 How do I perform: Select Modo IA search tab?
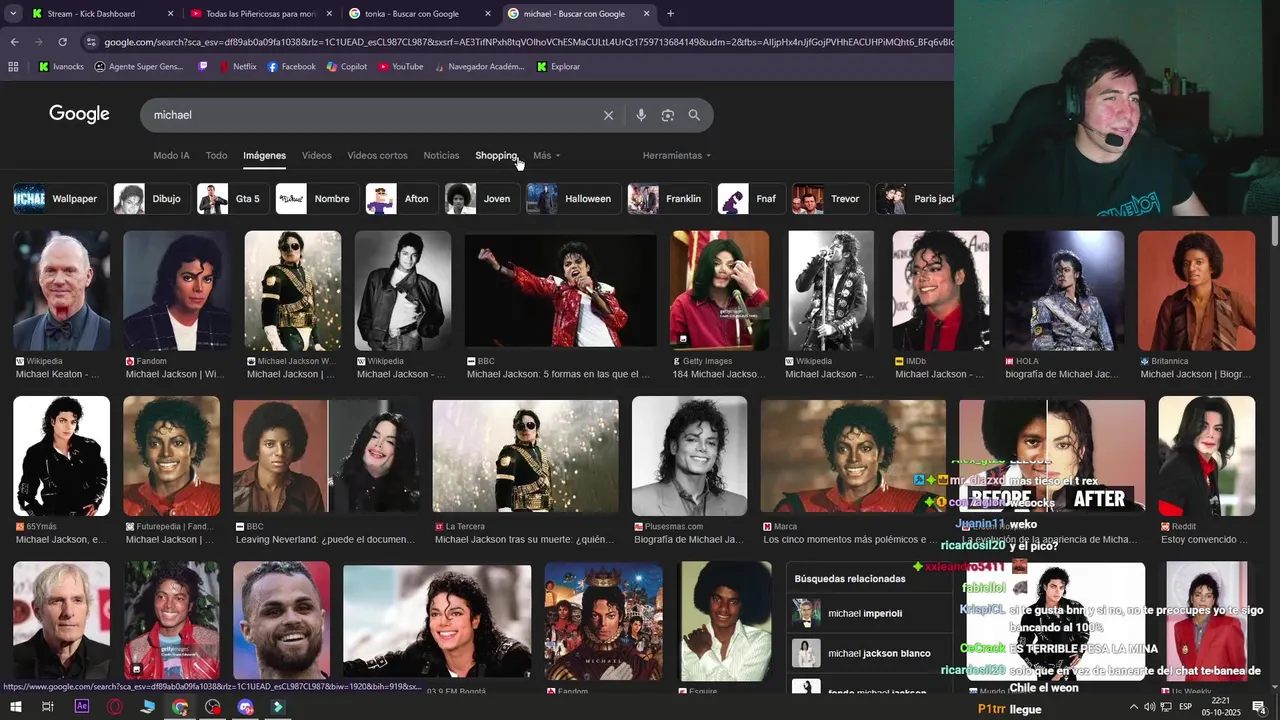coord(171,156)
